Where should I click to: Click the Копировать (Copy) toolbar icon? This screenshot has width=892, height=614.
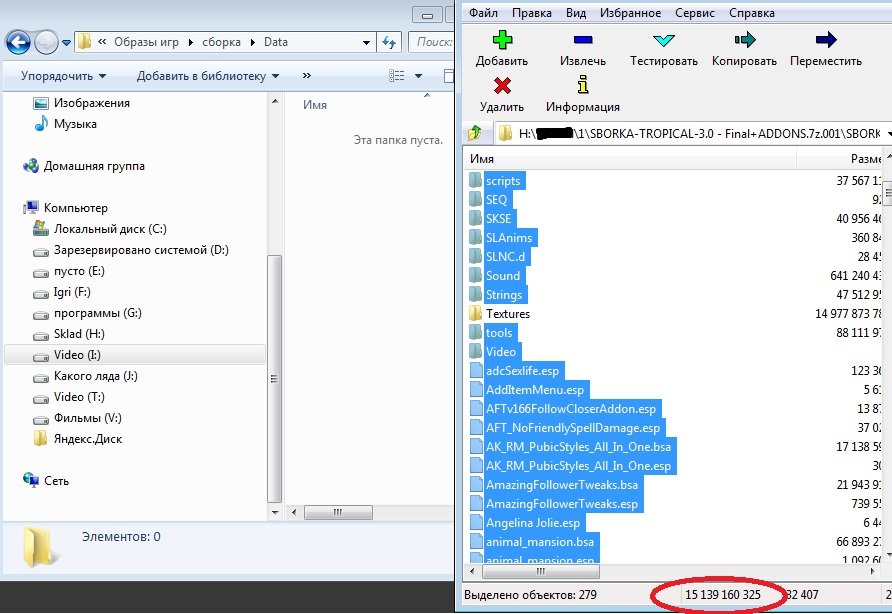point(744,41)
